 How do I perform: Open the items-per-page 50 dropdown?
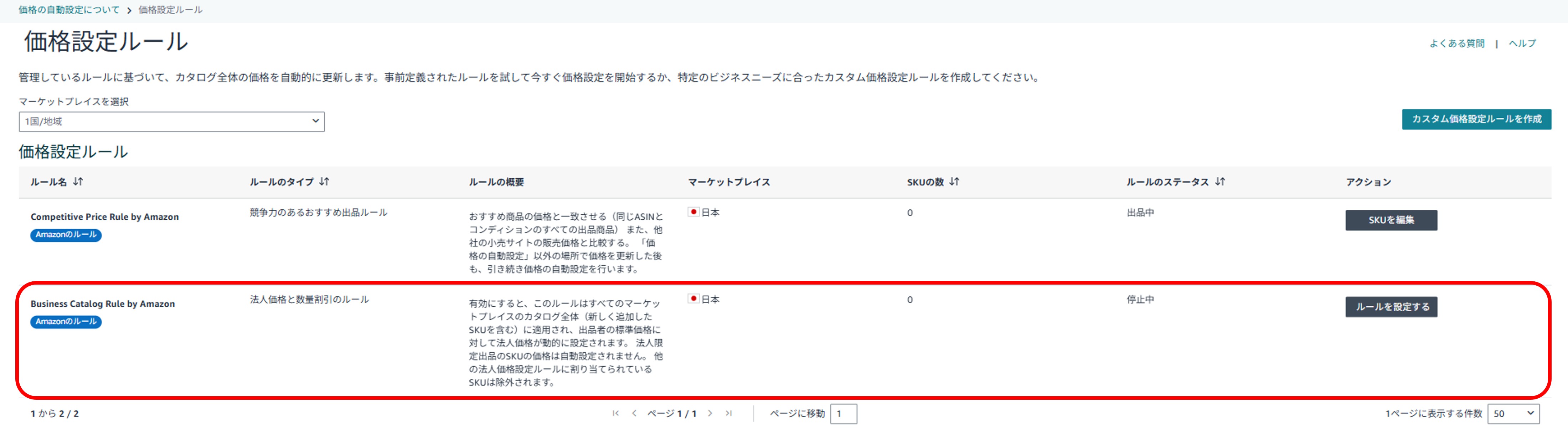click(x=1513, y=413)
